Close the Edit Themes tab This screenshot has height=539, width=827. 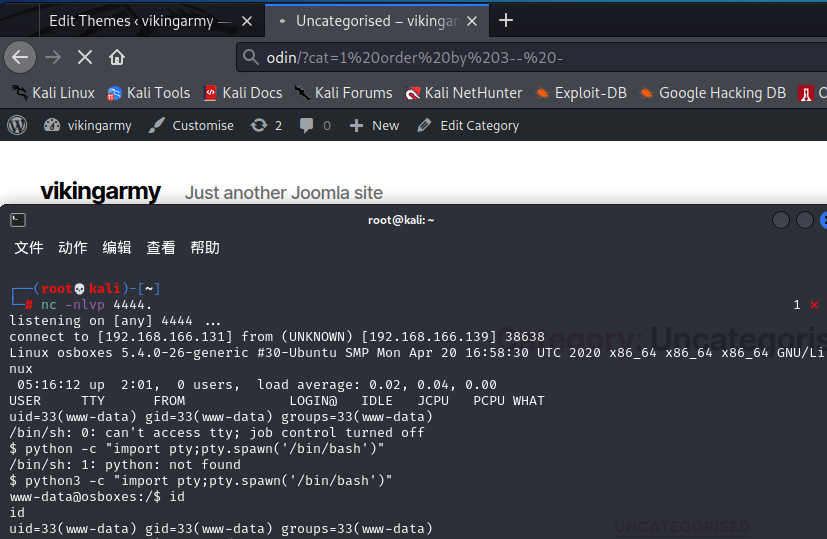tap(247, 21)
